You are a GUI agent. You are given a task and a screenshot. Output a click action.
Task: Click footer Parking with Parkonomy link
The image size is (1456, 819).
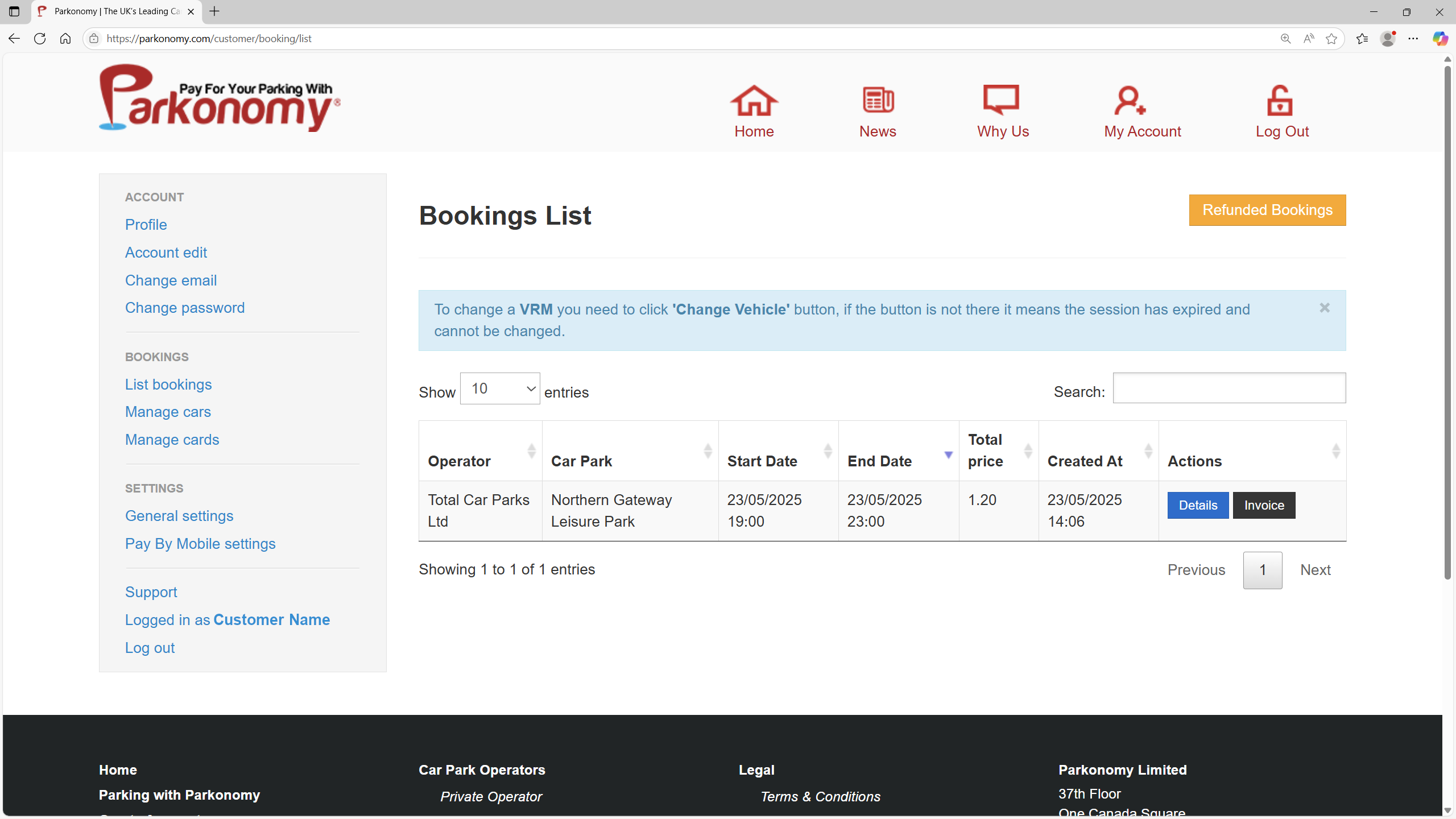pyautogui.click(x=179, y=795)
